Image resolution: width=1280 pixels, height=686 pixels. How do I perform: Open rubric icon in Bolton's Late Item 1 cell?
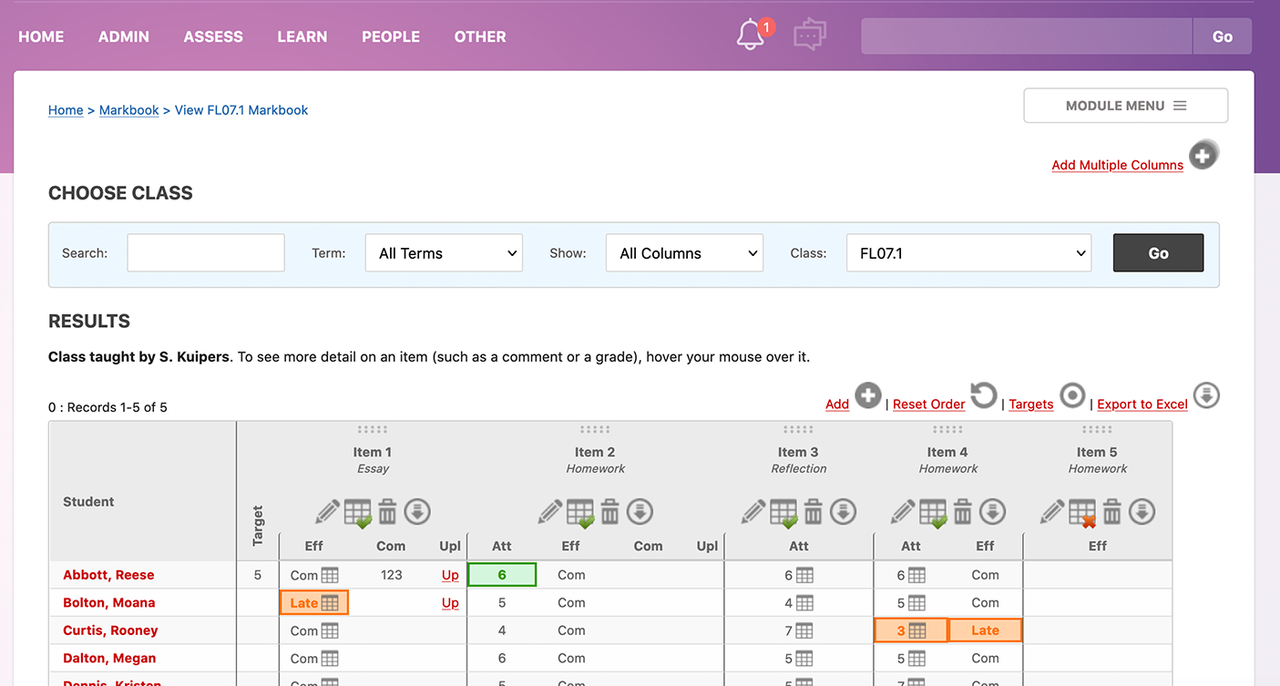[330, 603]
